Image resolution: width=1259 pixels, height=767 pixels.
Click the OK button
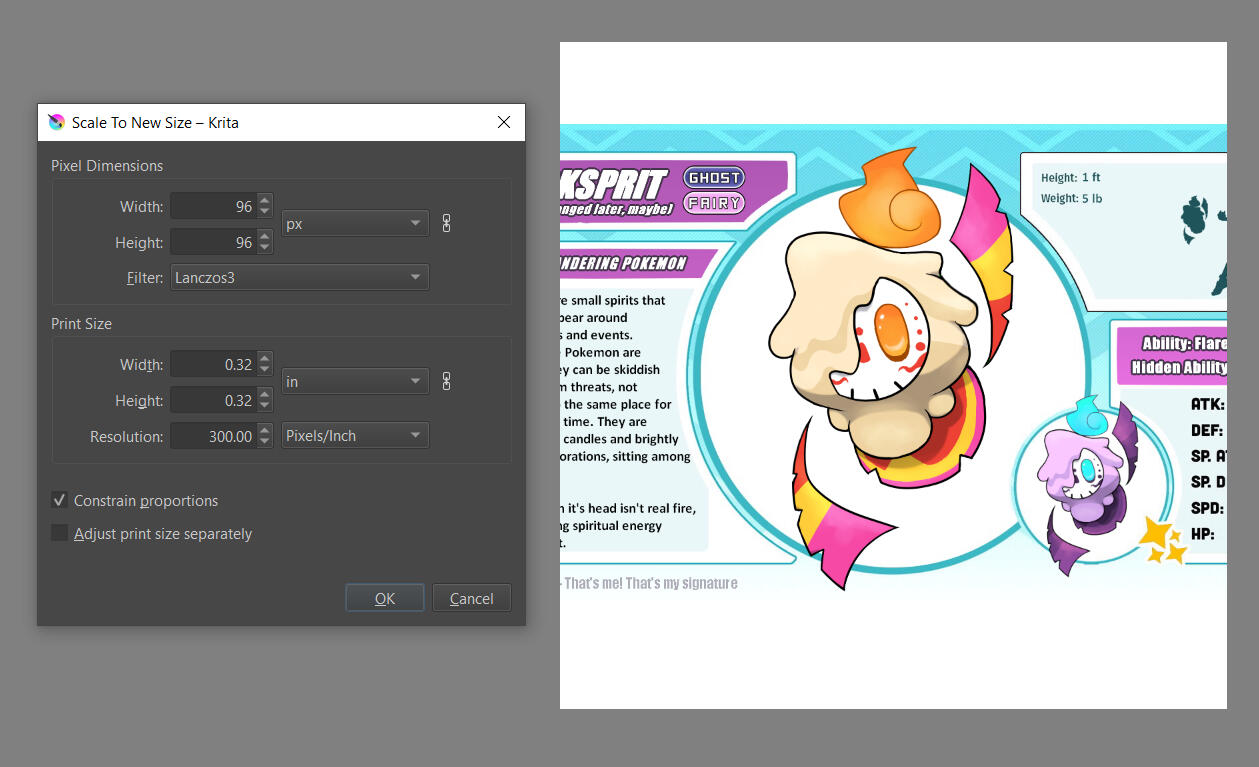(385, 598)
